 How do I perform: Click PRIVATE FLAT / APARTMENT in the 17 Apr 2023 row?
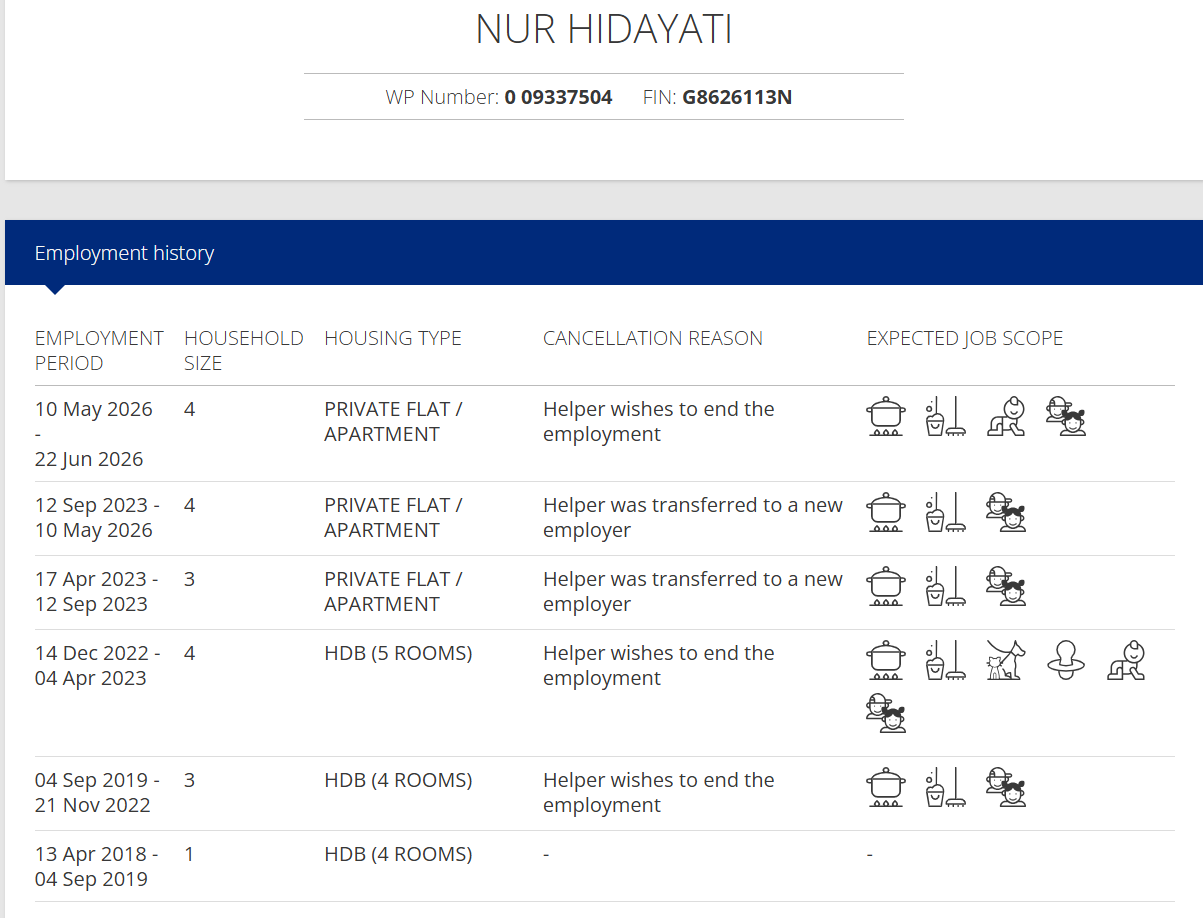tap(393, 592)
